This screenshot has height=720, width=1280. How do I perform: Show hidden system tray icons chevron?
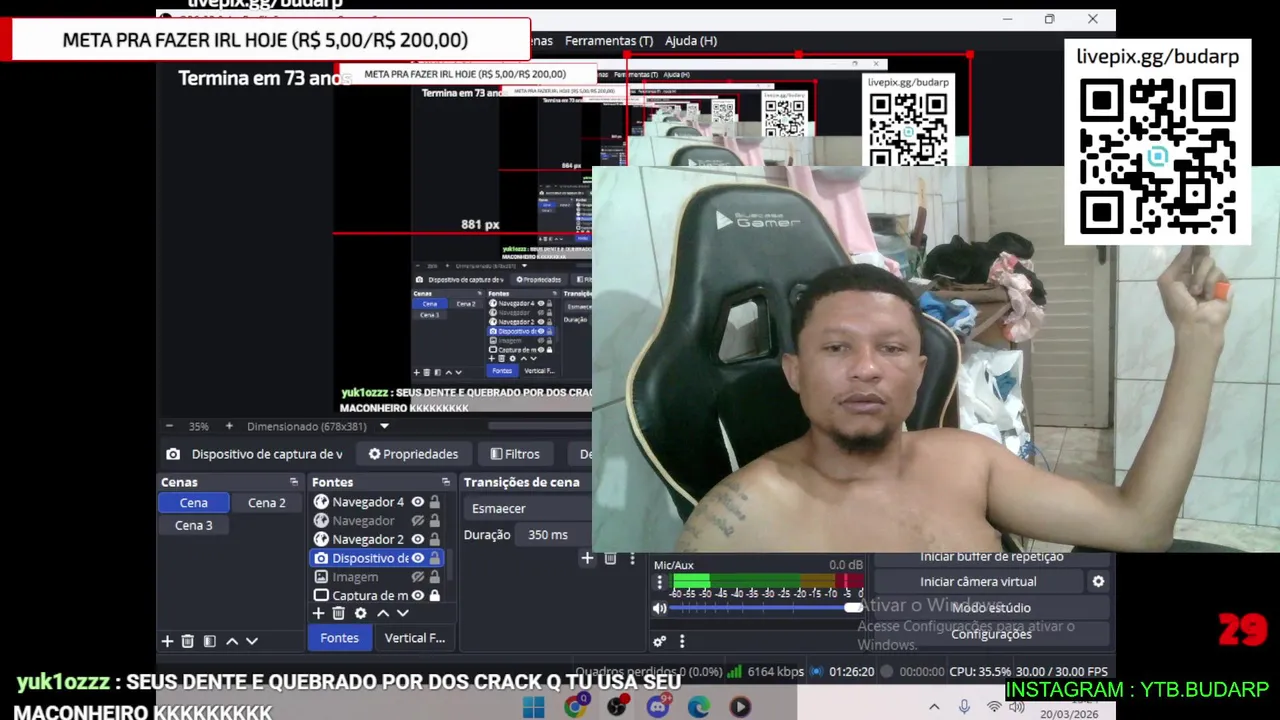pos(934,707)
